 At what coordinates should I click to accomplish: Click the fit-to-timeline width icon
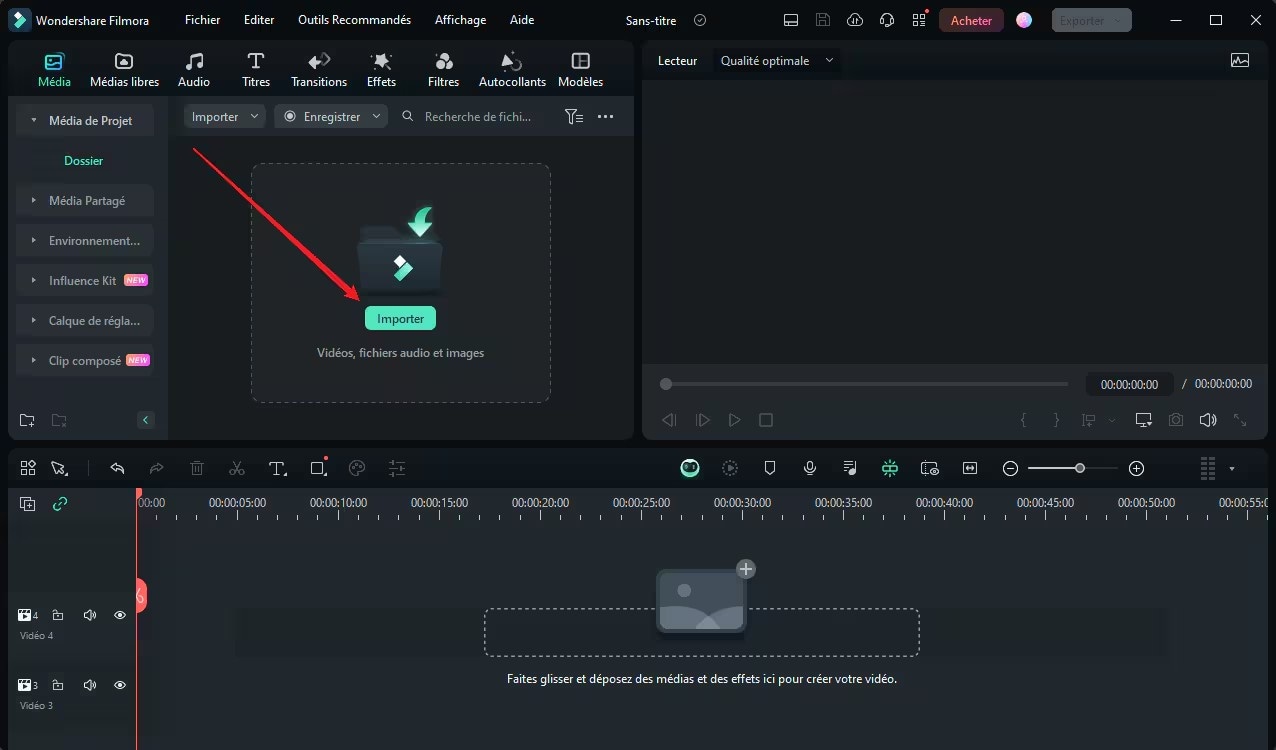point(970,468)
